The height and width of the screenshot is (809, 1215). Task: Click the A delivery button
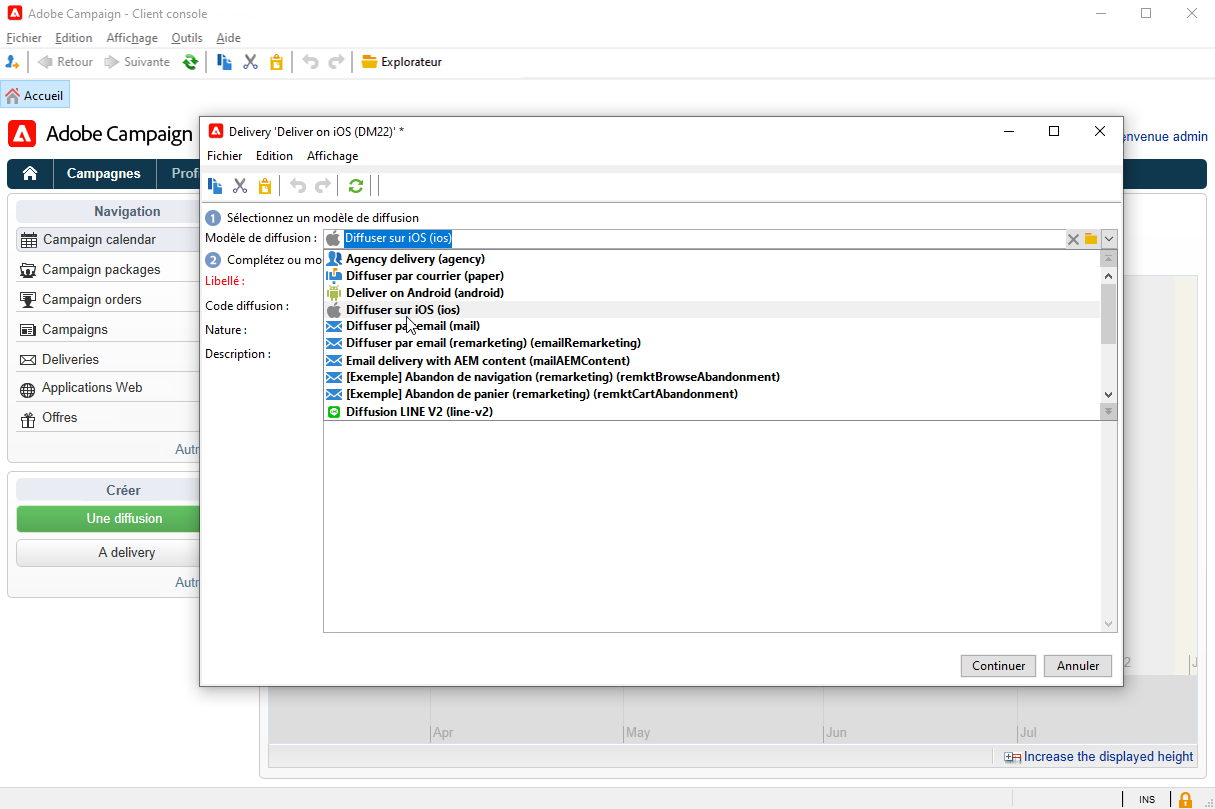[x=108, y=553]
